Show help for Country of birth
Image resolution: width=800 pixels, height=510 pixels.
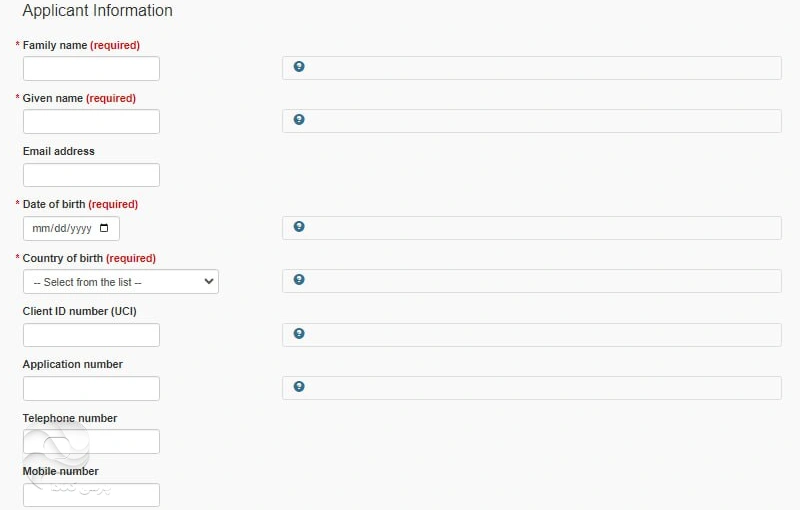298,280
